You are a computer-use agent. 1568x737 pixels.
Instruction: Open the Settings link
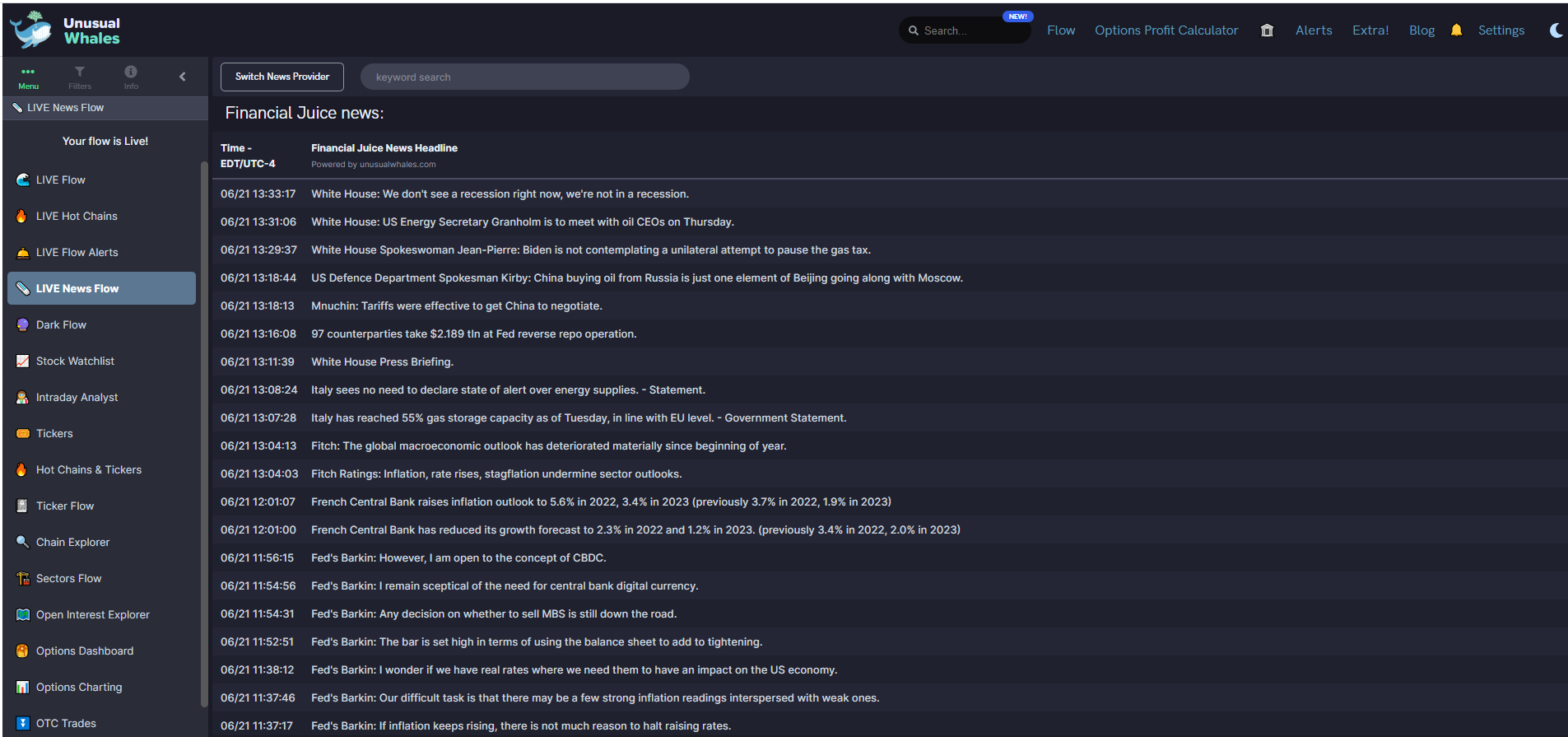pyautogui.click(x=1501, y=30)
